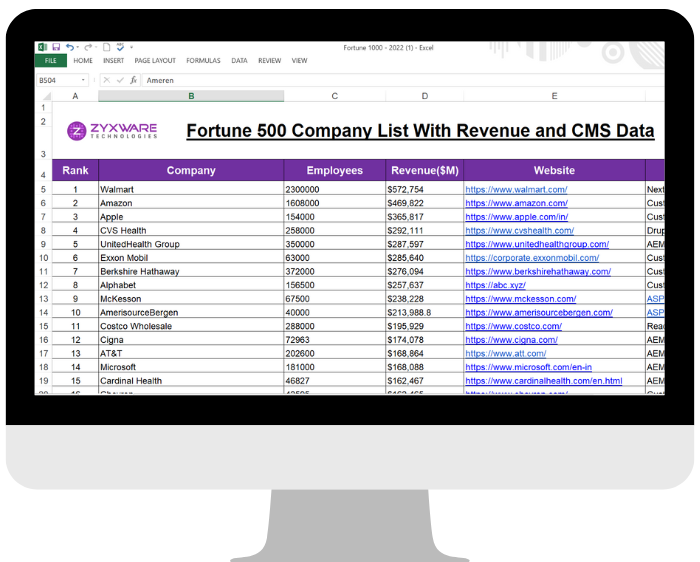Select the $213,988.8 revenue cell
700x562 pixels.
pos(425,312)
